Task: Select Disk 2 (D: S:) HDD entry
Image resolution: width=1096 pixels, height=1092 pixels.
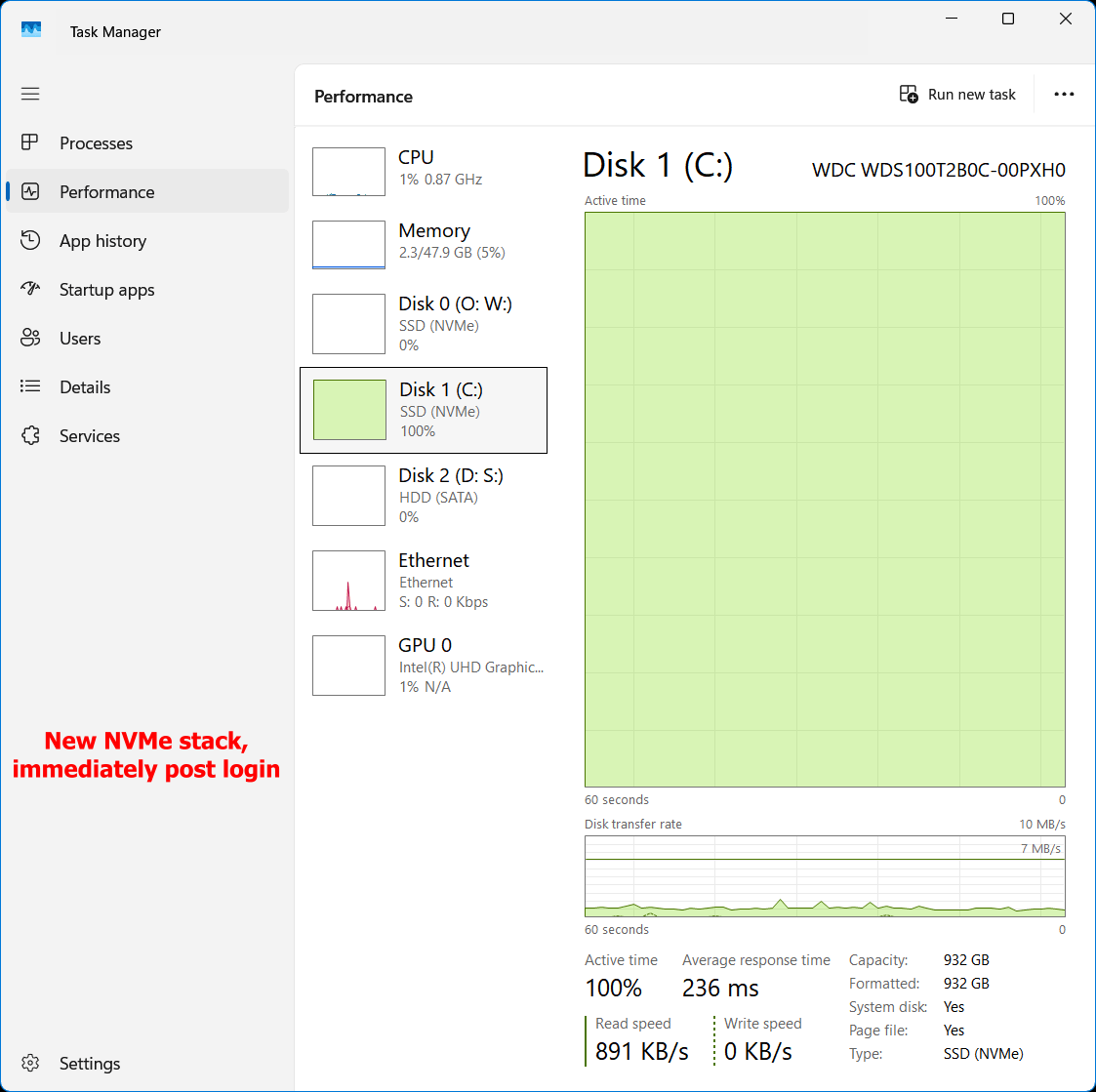Action: (x=424, y=496)
